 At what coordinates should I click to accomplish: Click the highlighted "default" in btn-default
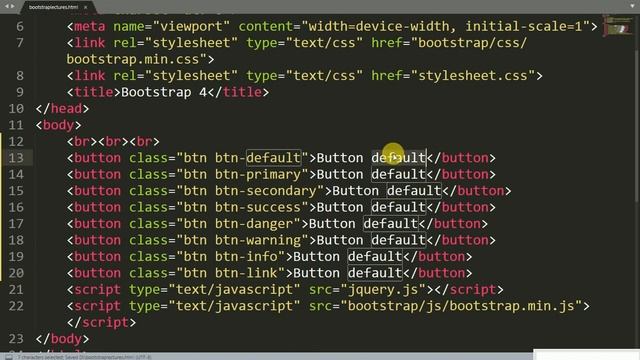pos(273,158)
